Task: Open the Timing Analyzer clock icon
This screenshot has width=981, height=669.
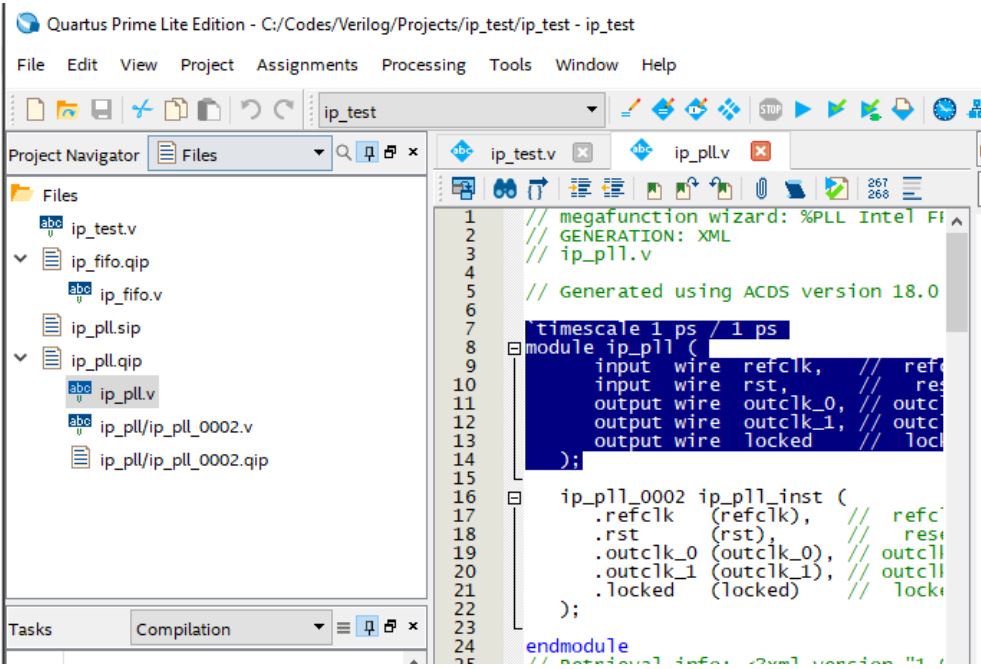Action: (x=944, y=110)
